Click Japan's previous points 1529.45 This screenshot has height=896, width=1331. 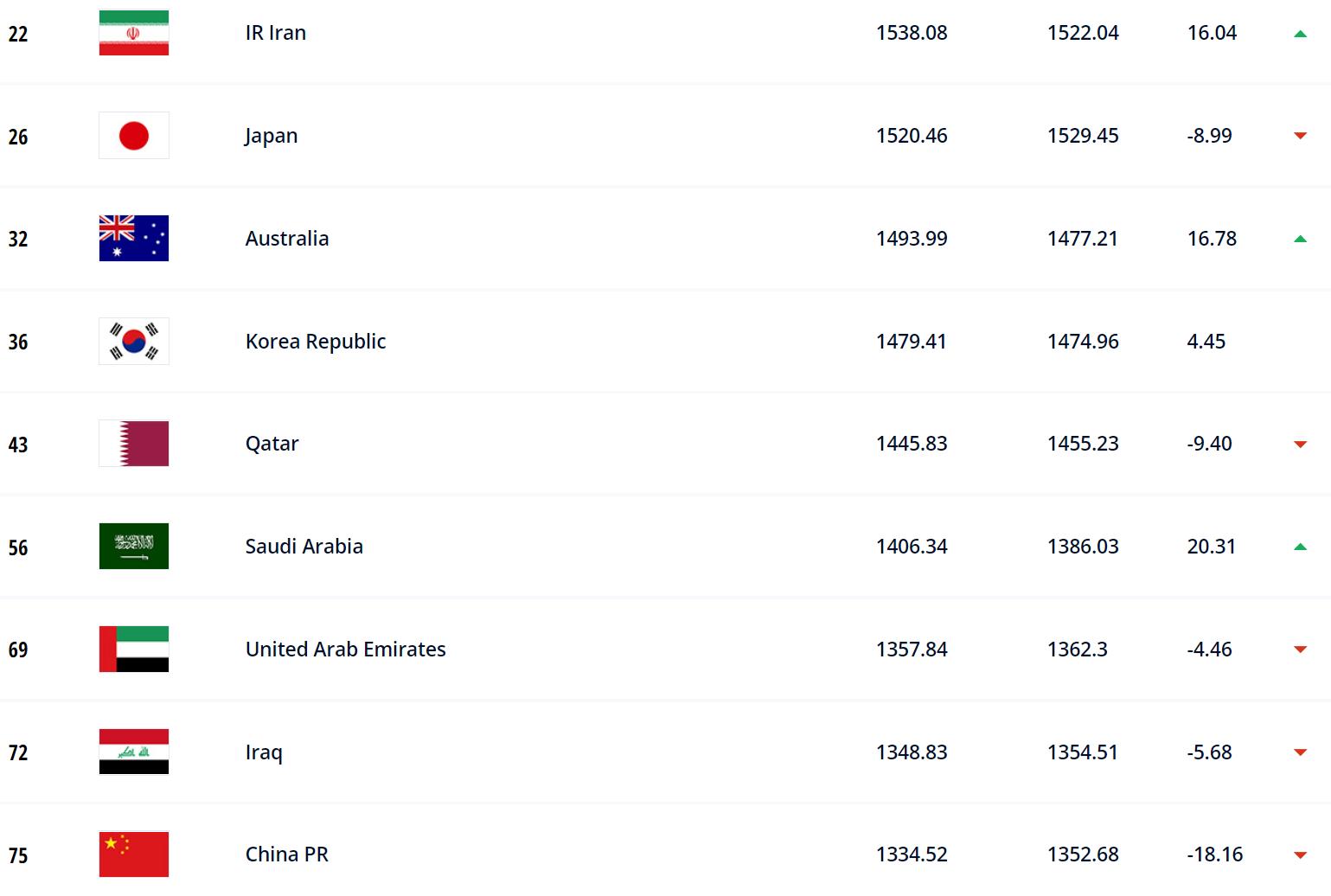pyautogui.click(x=1083, y=136)
